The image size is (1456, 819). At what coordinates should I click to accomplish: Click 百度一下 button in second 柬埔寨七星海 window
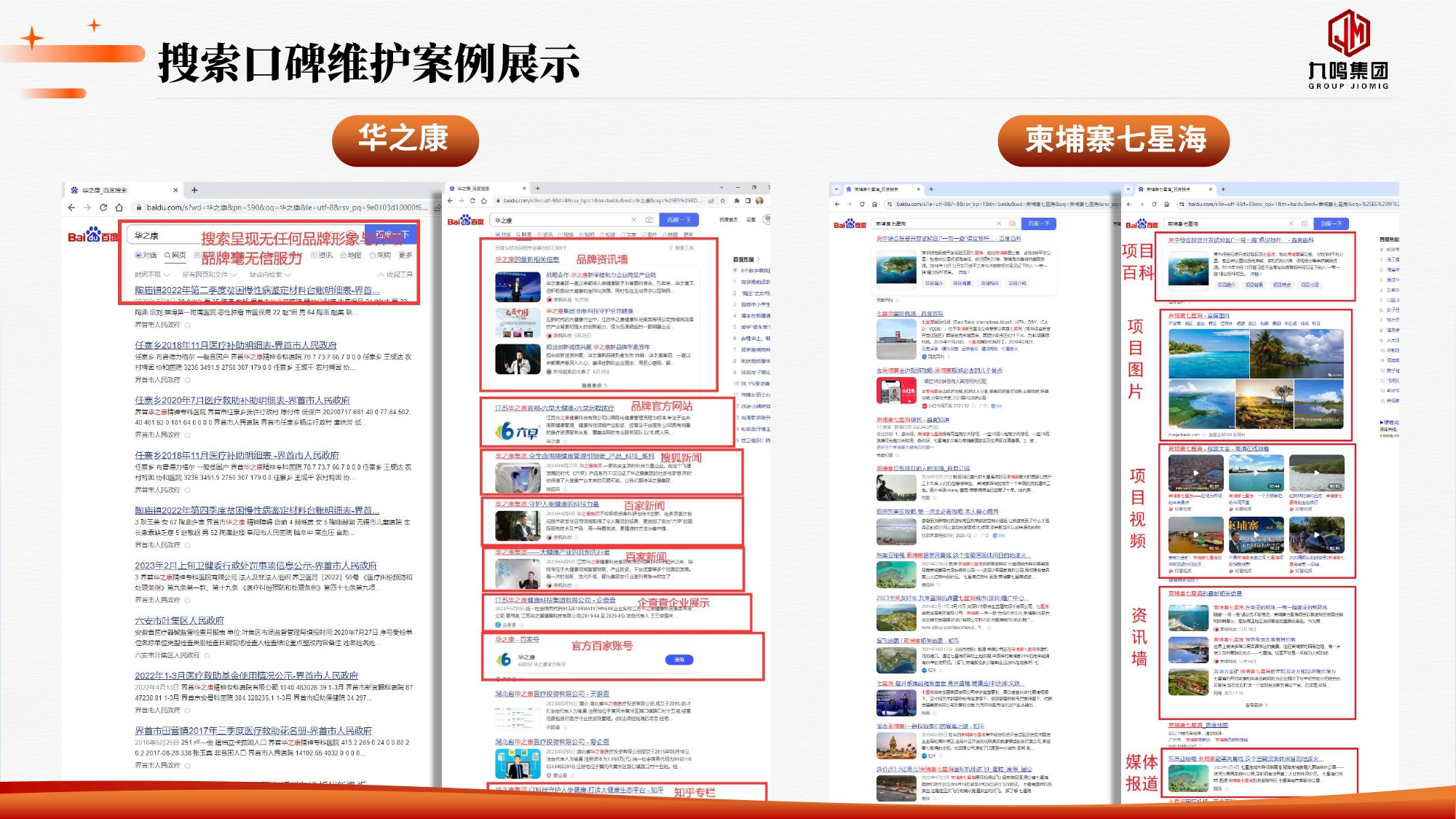click(1332, 223)
